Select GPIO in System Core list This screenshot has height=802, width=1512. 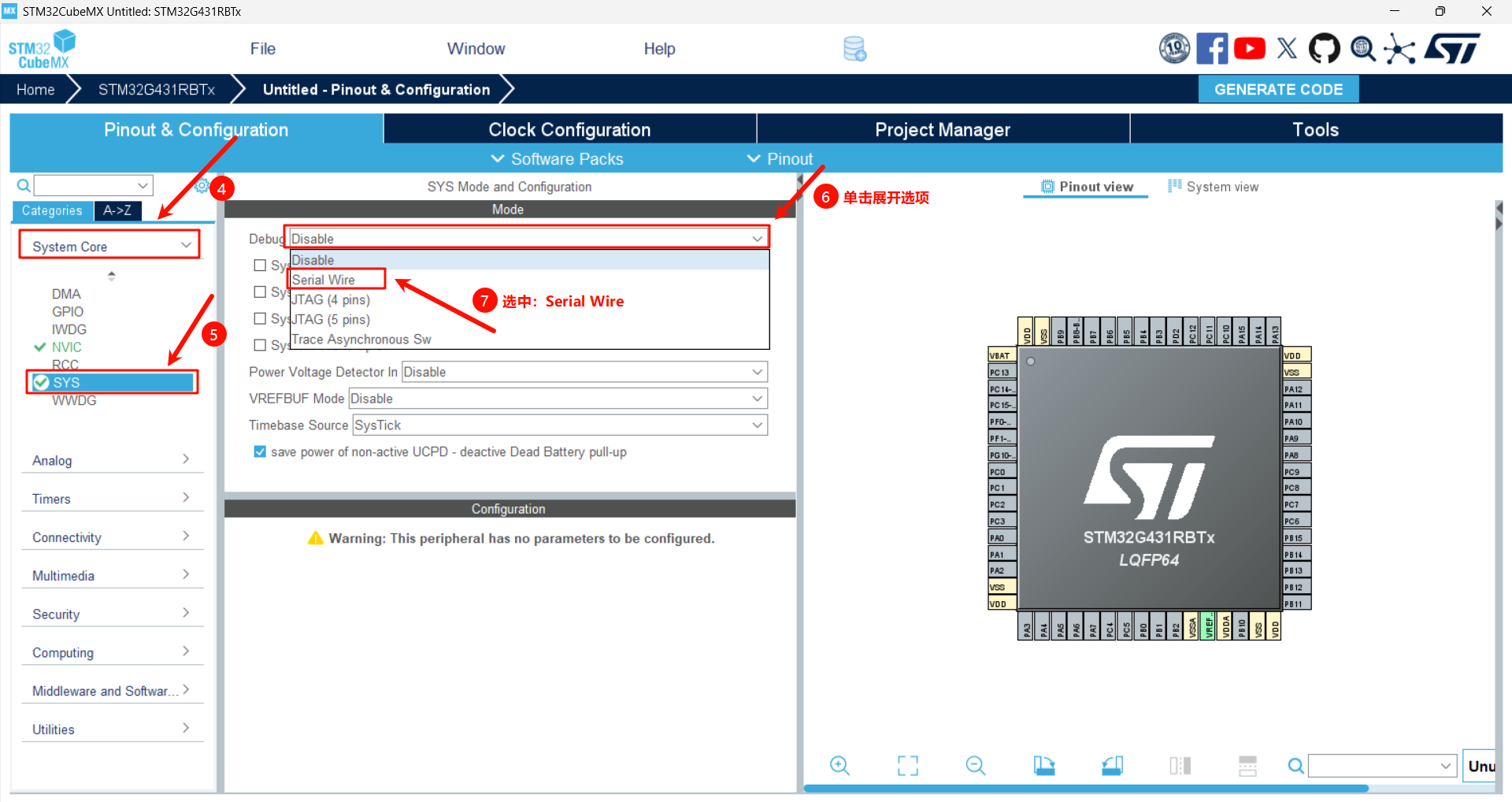(68, 312)
